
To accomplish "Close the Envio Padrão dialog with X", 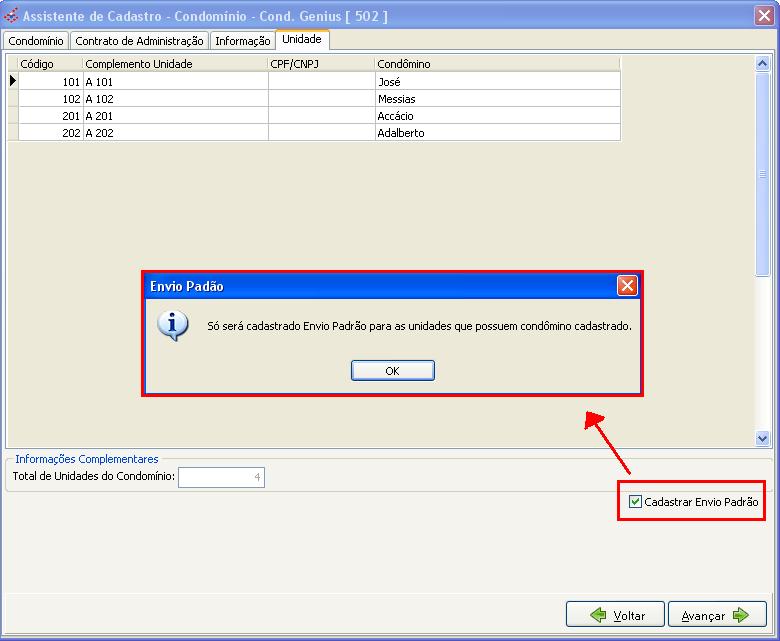I will (627, 286).
